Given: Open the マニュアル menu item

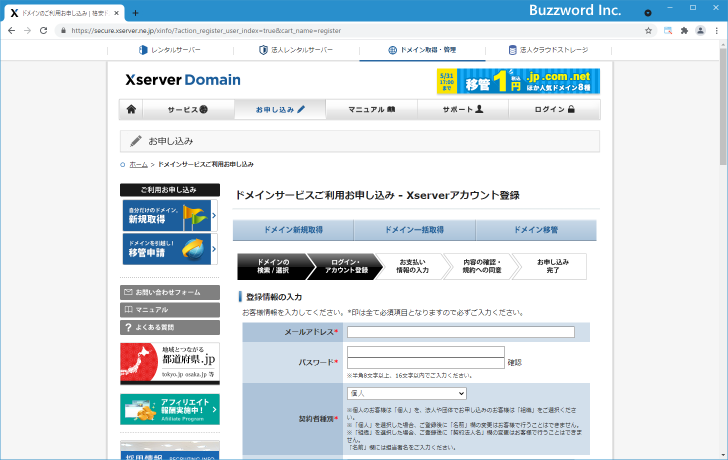Looking at the screenshot, I should click(x=371, y=110).
